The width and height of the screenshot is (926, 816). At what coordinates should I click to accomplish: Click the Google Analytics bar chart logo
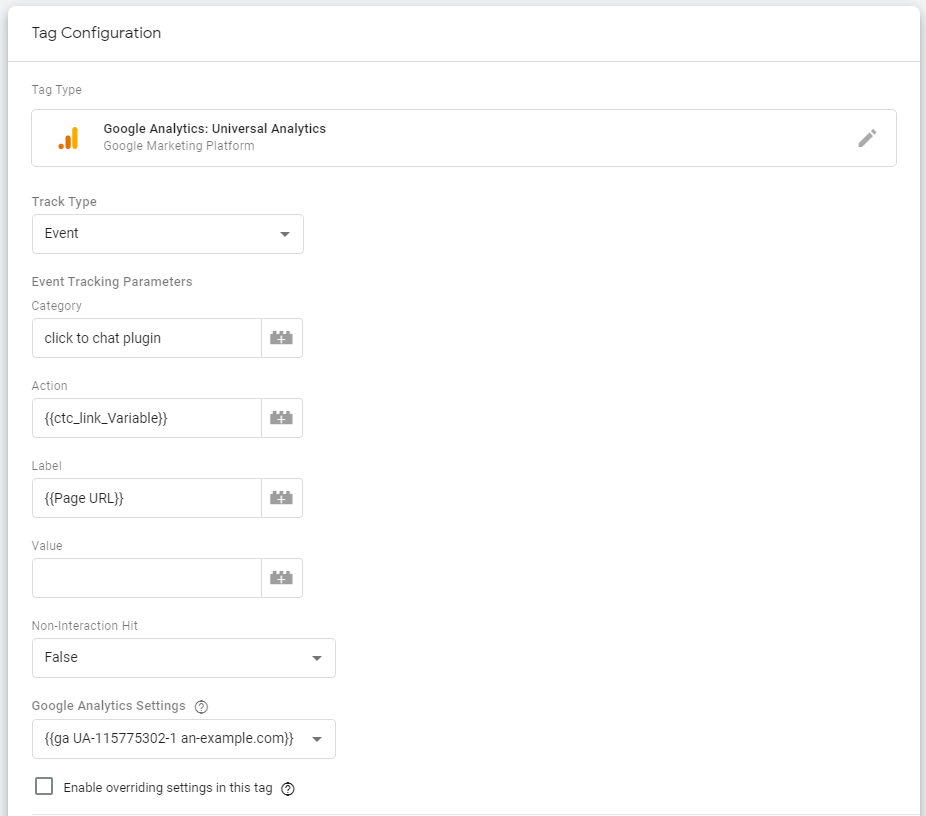tap(69, 138)
